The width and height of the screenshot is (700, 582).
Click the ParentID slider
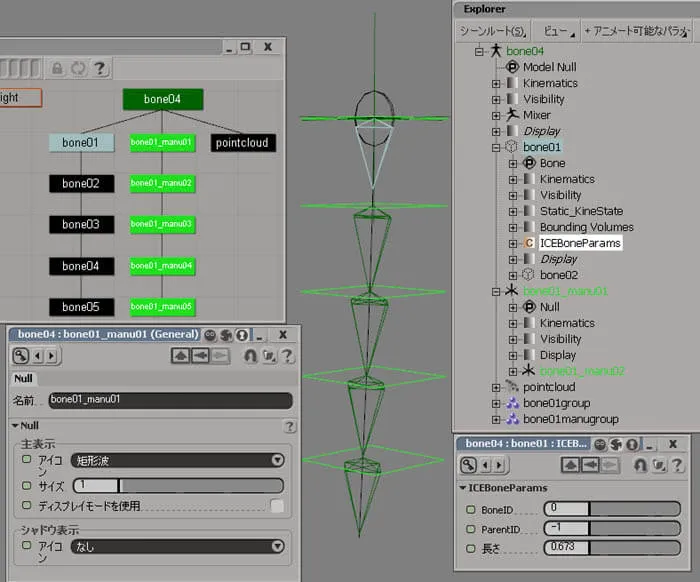pos(612,528)
